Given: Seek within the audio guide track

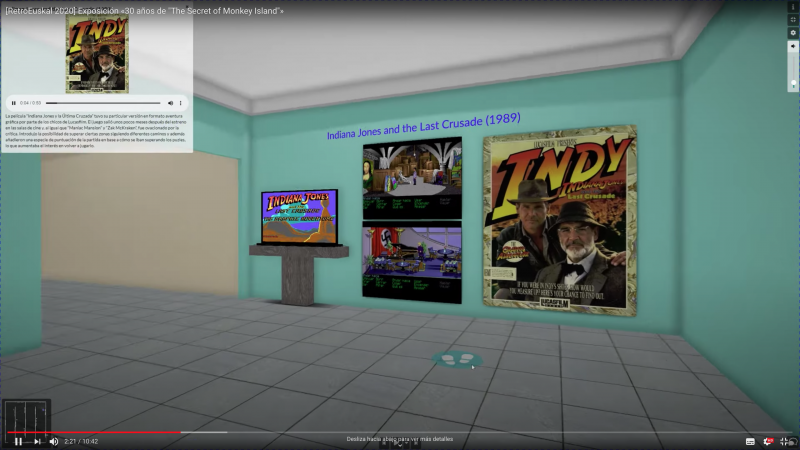Looking at the screenshot, I should click(103, 103).
